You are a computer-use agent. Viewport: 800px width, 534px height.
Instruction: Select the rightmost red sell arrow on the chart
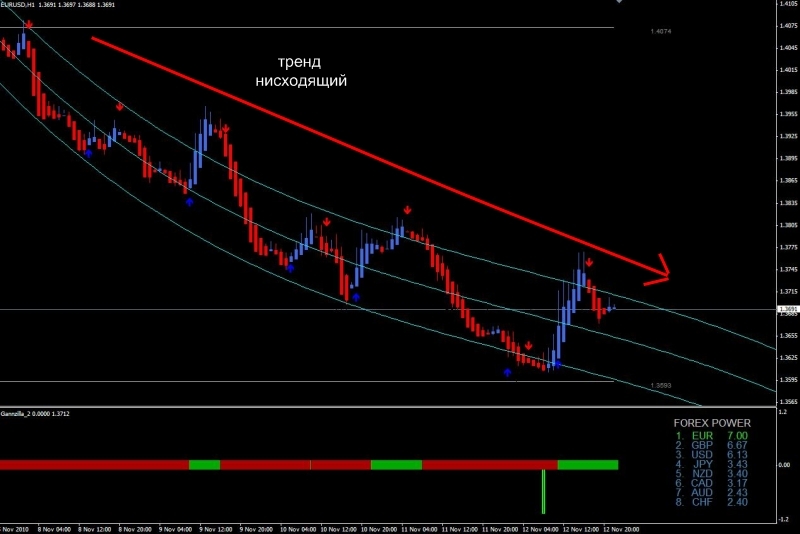(589, 262)
